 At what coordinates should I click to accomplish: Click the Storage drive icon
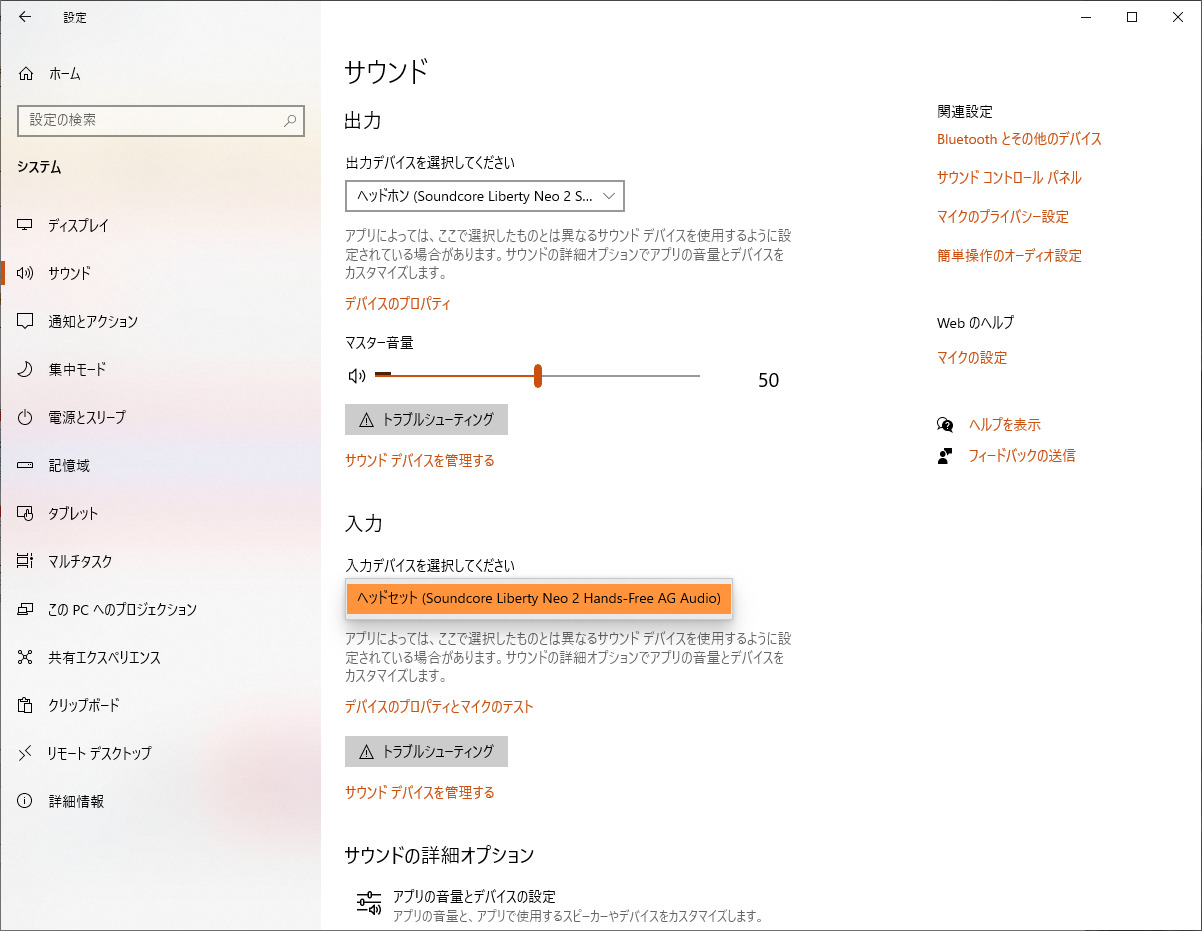click(25, 465)
